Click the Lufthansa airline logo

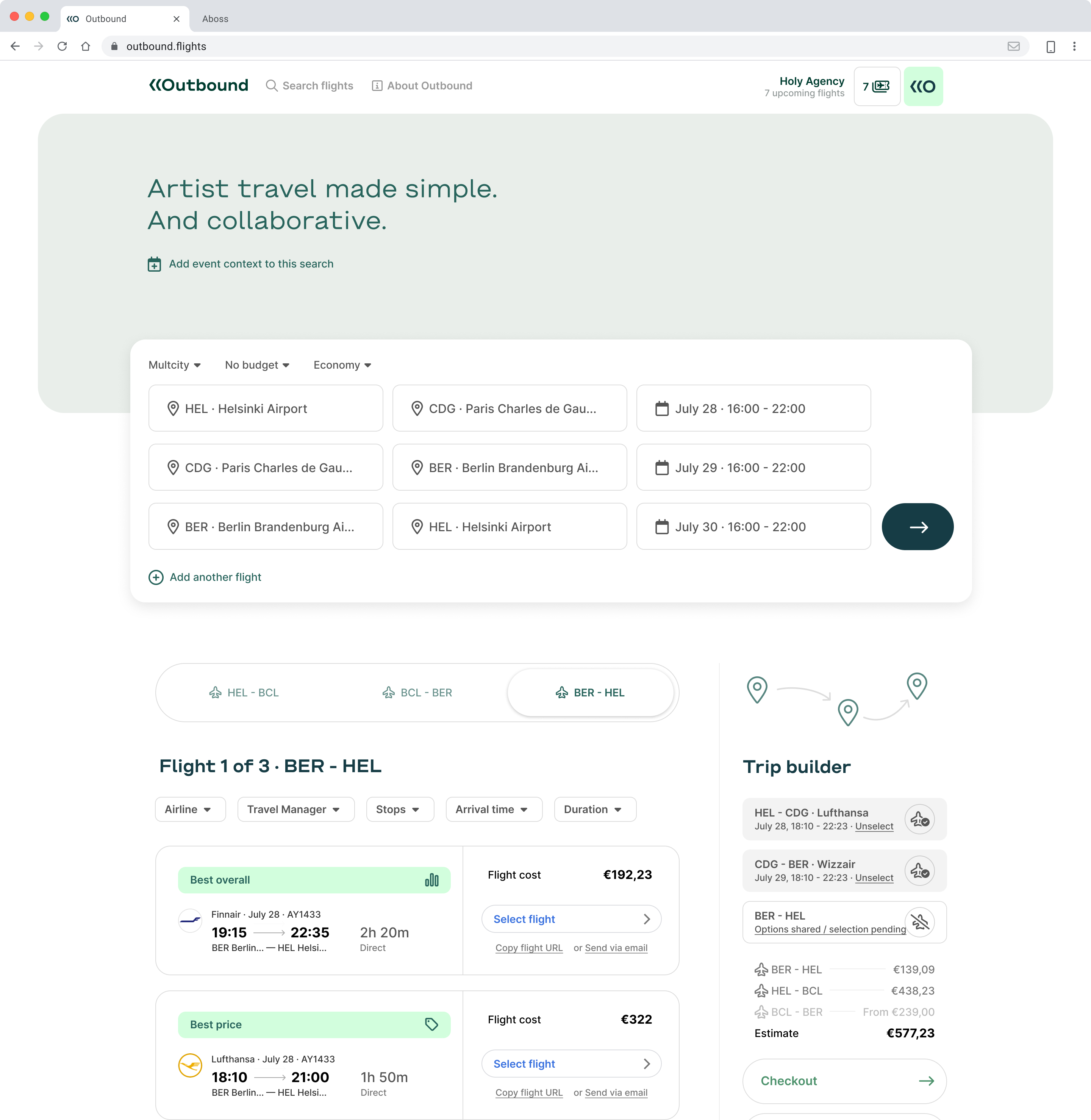(x=190, y=1065)
